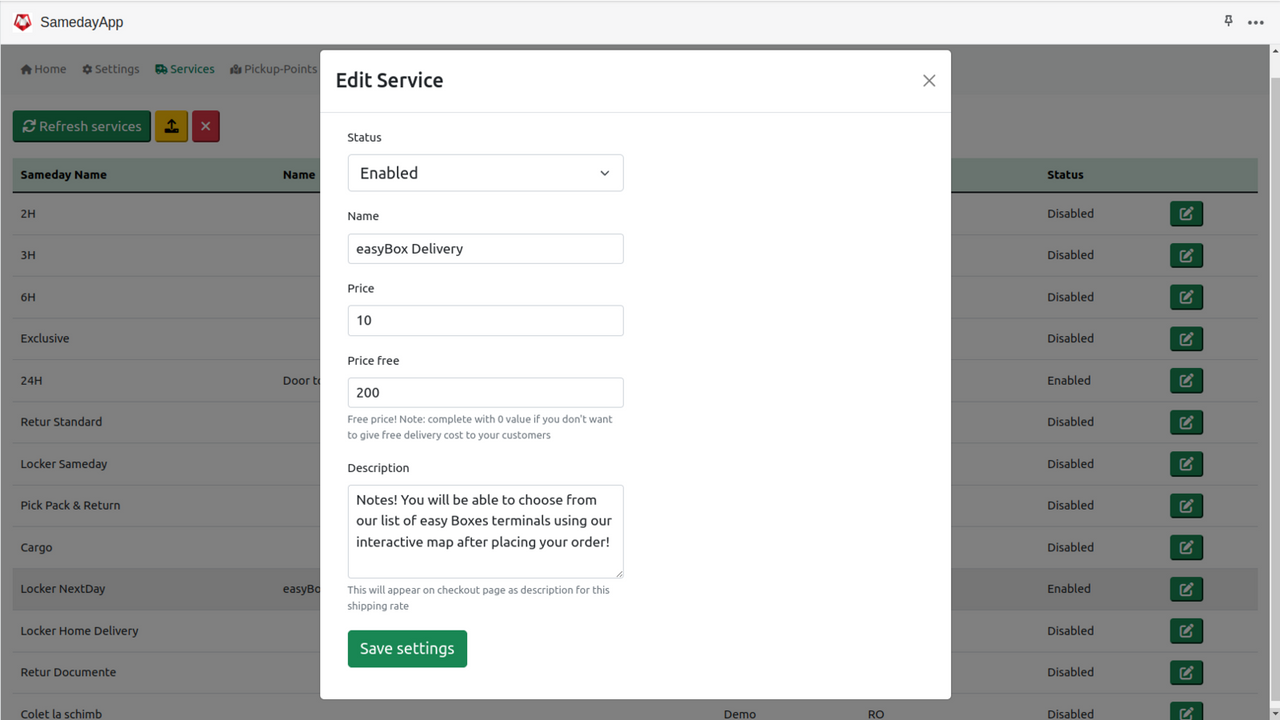Click the red X icon next to upload
This screenshot has width=1280, height=720.
205,126
